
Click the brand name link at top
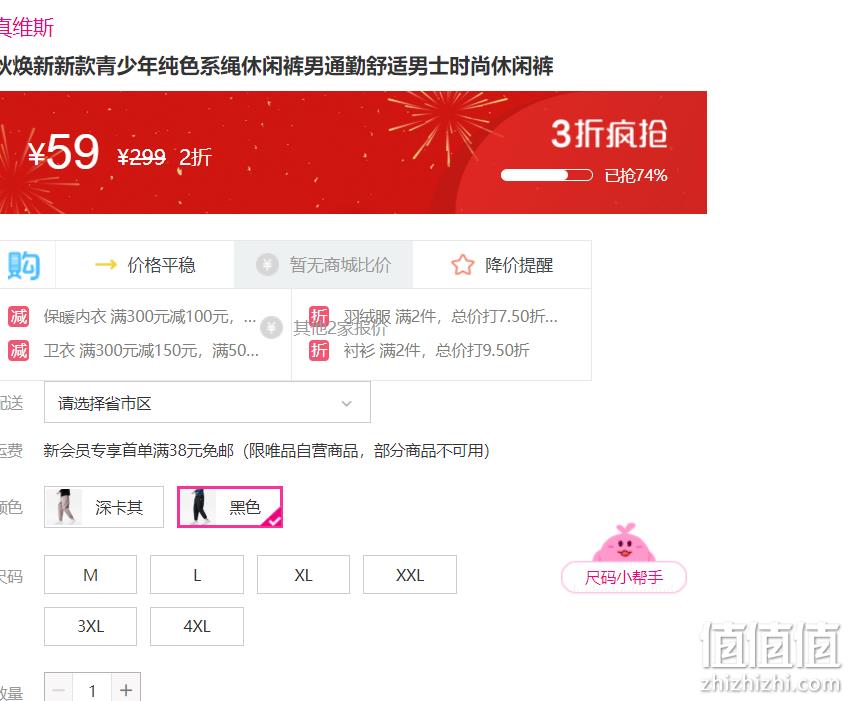tap(27, 27)
